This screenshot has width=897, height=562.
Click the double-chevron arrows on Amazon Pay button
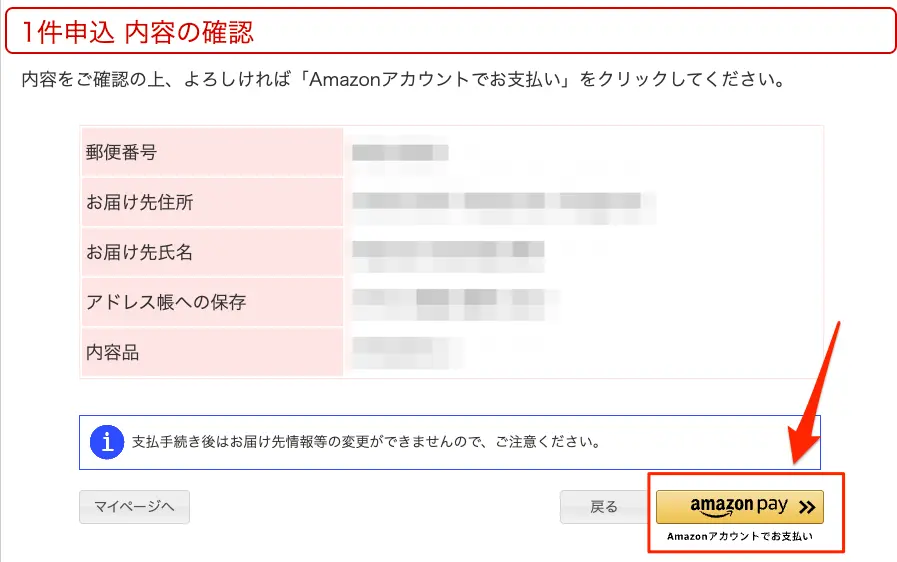pyautogui.click(x=807, y=507)
